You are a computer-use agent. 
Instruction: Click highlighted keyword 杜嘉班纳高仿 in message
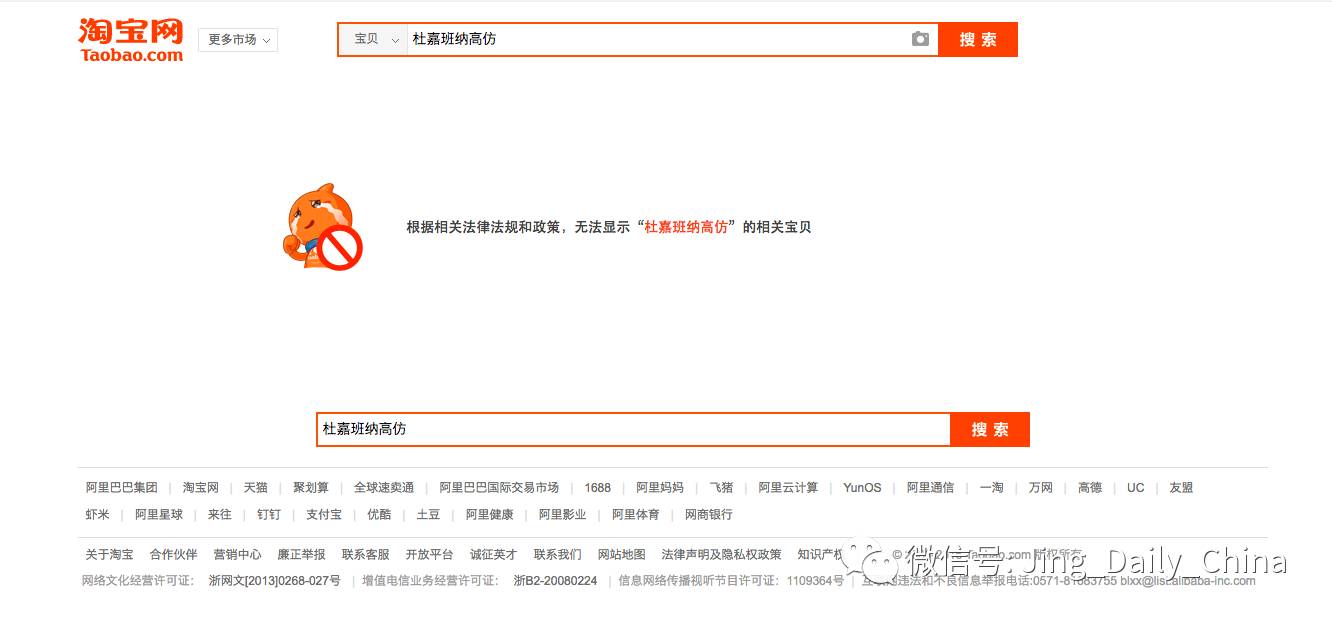pos(686,227)
